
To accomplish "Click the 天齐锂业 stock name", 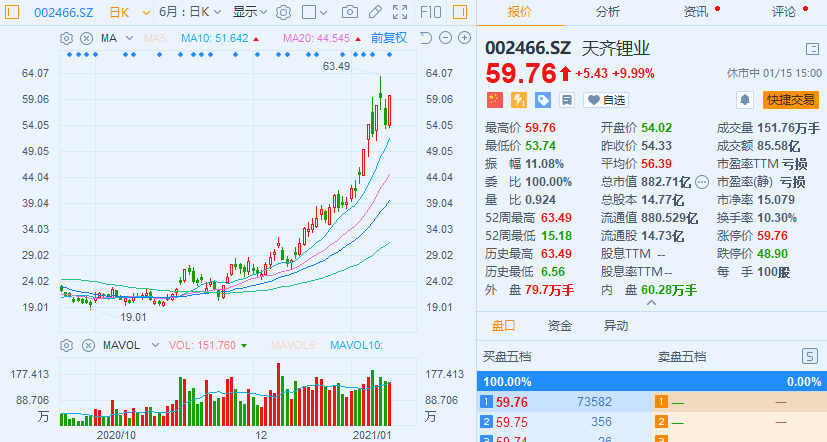I will (x=616, y=49).
